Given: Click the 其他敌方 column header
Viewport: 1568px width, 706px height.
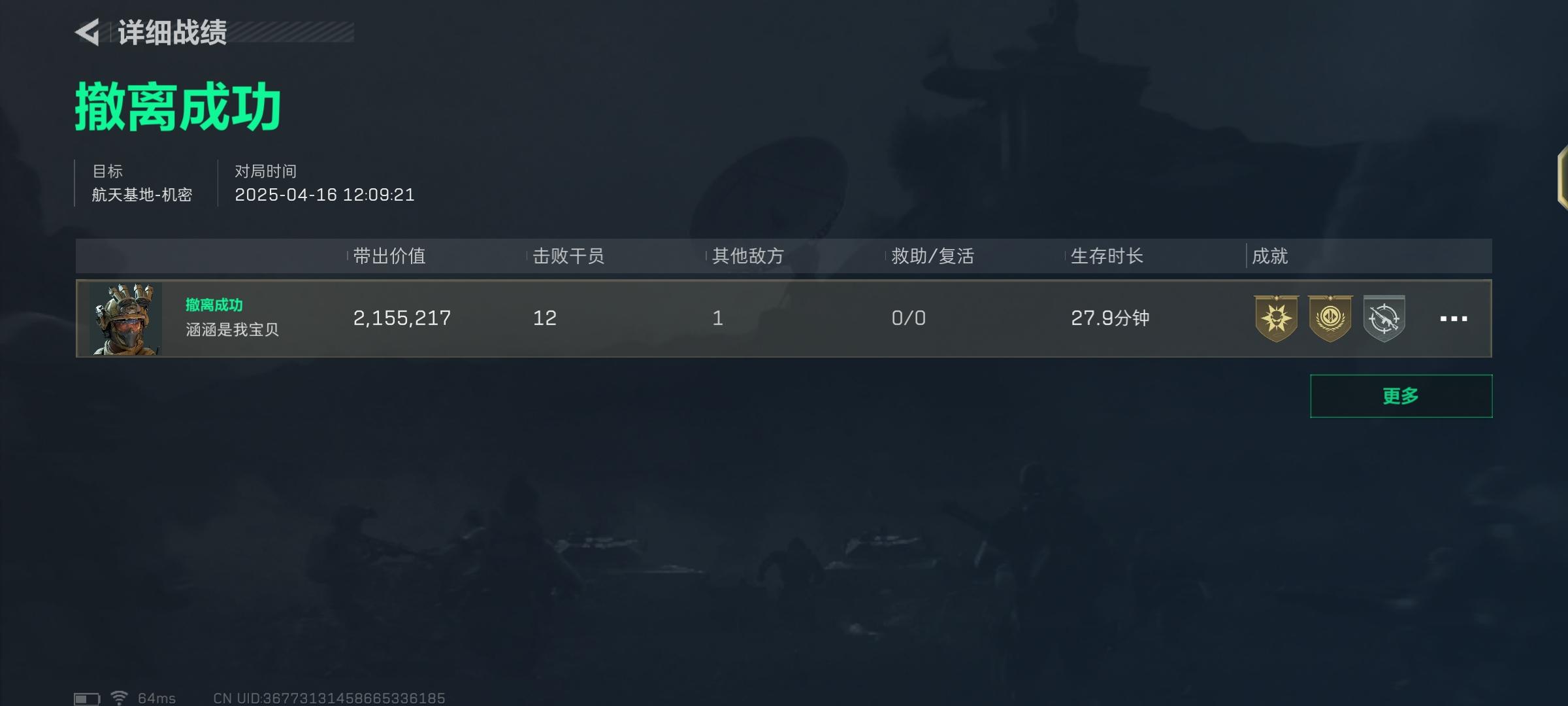Looking at the screenshot, I should click(x=748, y=256).
